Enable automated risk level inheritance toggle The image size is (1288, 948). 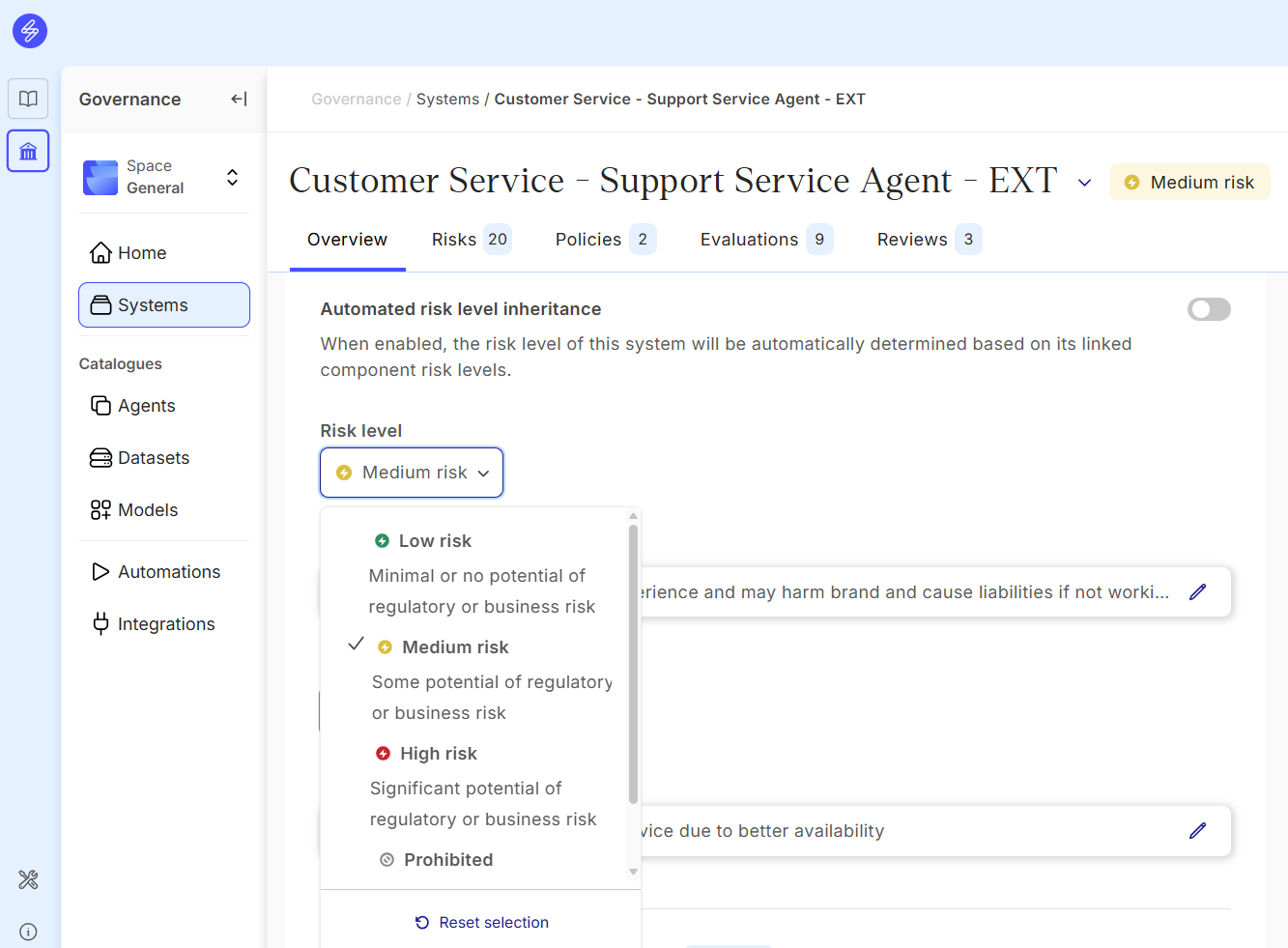[1208, 309]
